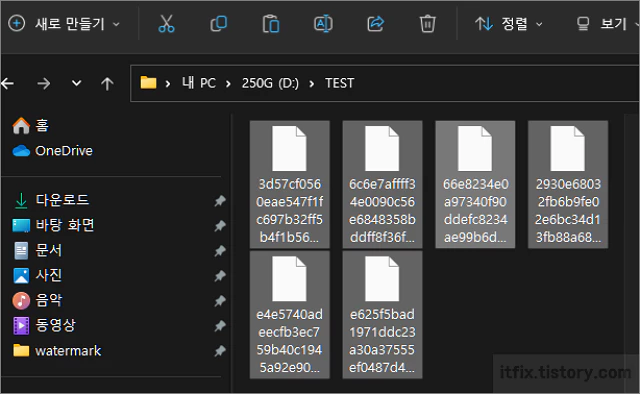Click the Rename icon in toolbar
640x394 pixels.
point(323,24)
